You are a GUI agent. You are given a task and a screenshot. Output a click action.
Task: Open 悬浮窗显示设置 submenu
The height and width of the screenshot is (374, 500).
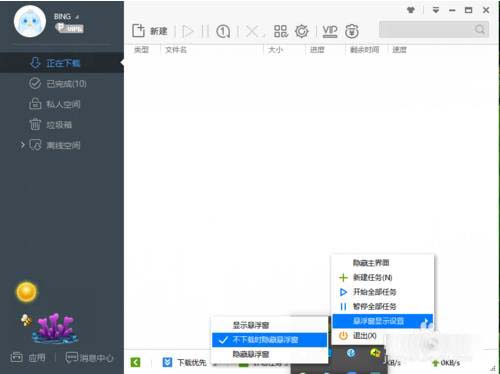tap(383, 321)
